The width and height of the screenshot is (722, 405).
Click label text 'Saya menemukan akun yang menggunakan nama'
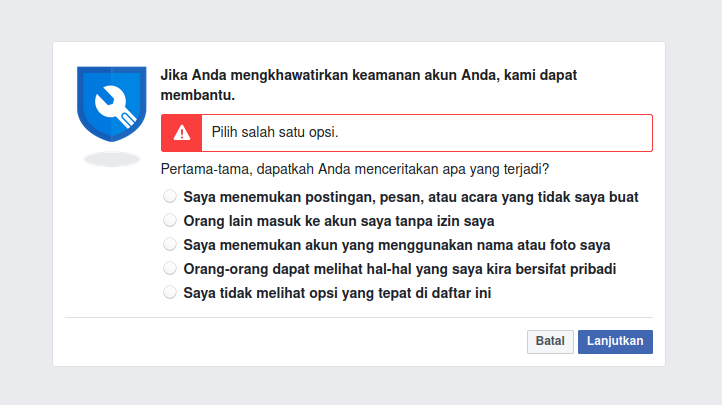pos(396,245)
